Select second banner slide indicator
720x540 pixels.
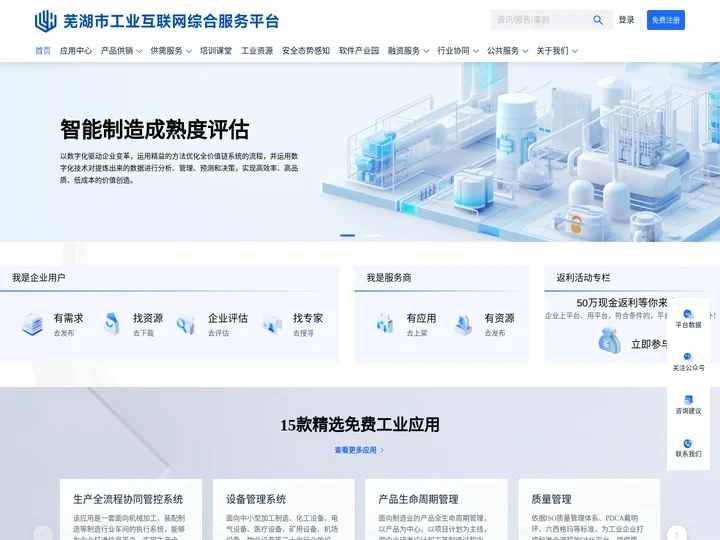372,235
